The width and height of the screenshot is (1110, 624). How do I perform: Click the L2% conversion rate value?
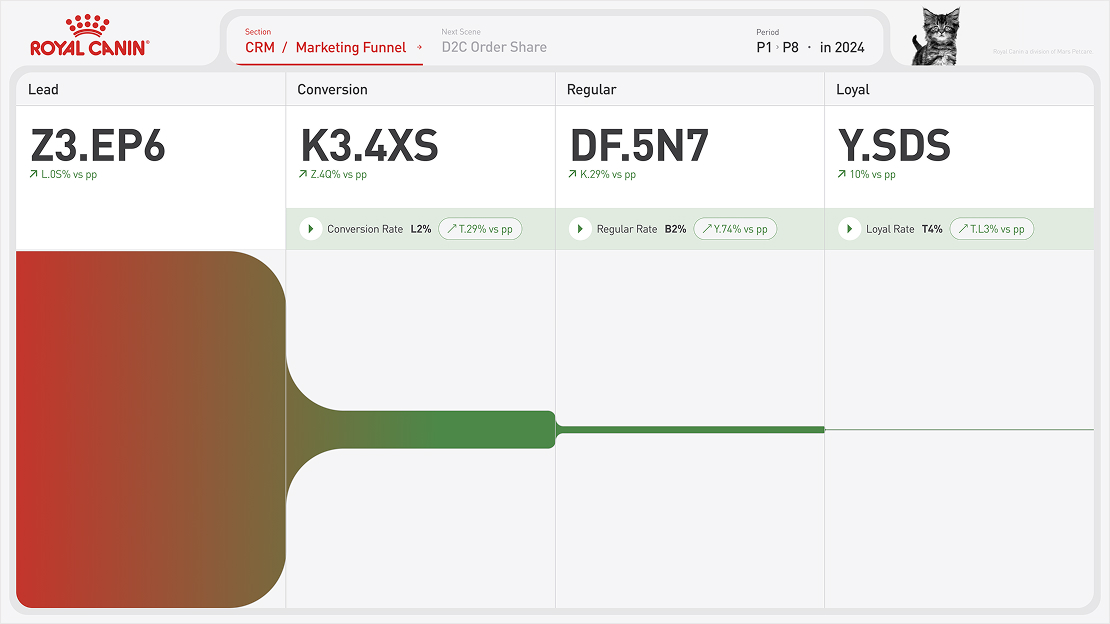[420, 229]
